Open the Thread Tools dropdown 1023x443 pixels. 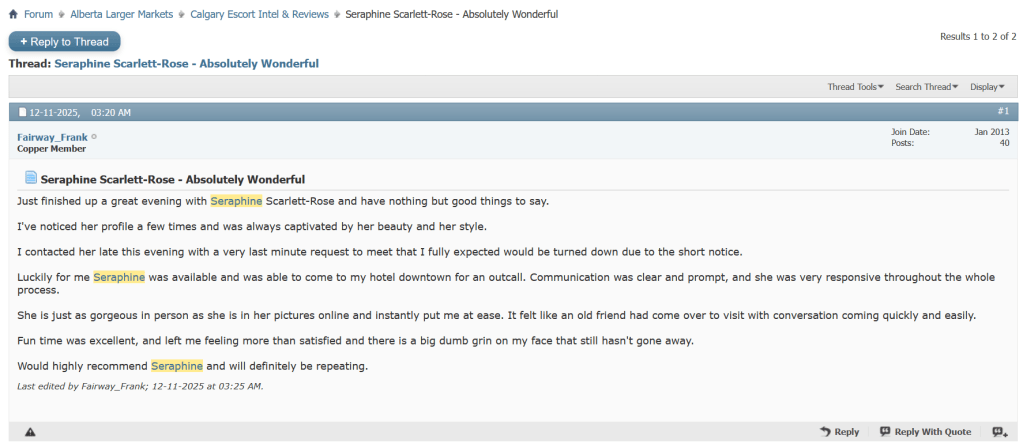(x=855, y=87)
